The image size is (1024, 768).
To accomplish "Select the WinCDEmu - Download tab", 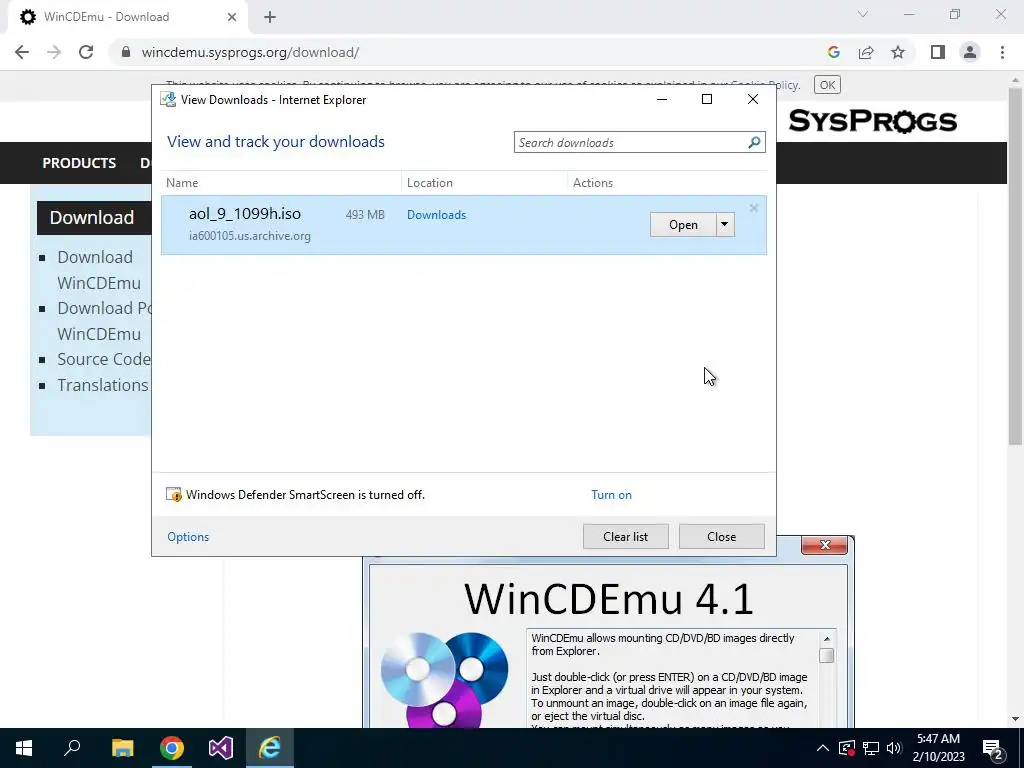I will 128,17.
